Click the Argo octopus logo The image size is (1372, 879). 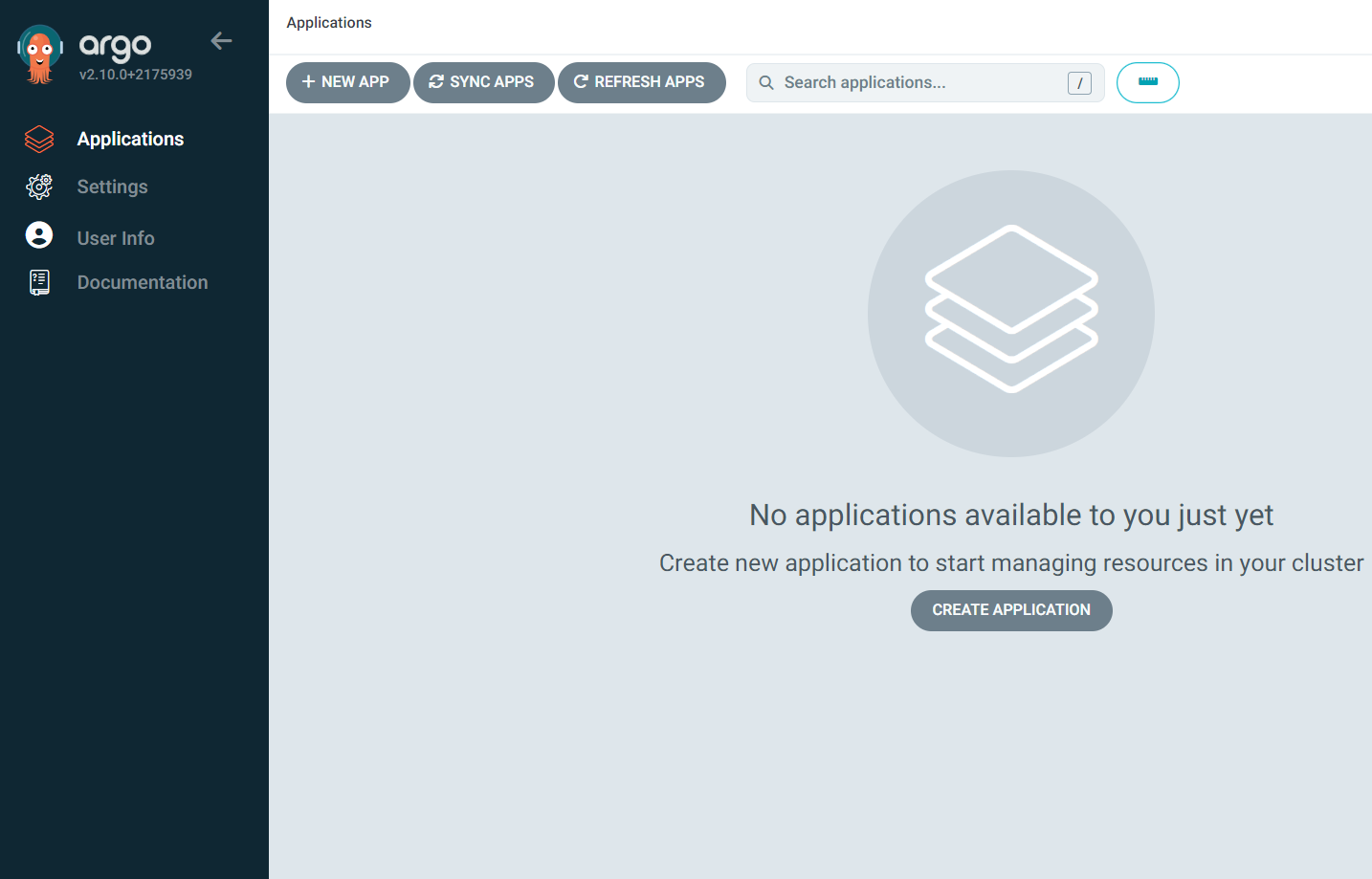tap(40, 55)
